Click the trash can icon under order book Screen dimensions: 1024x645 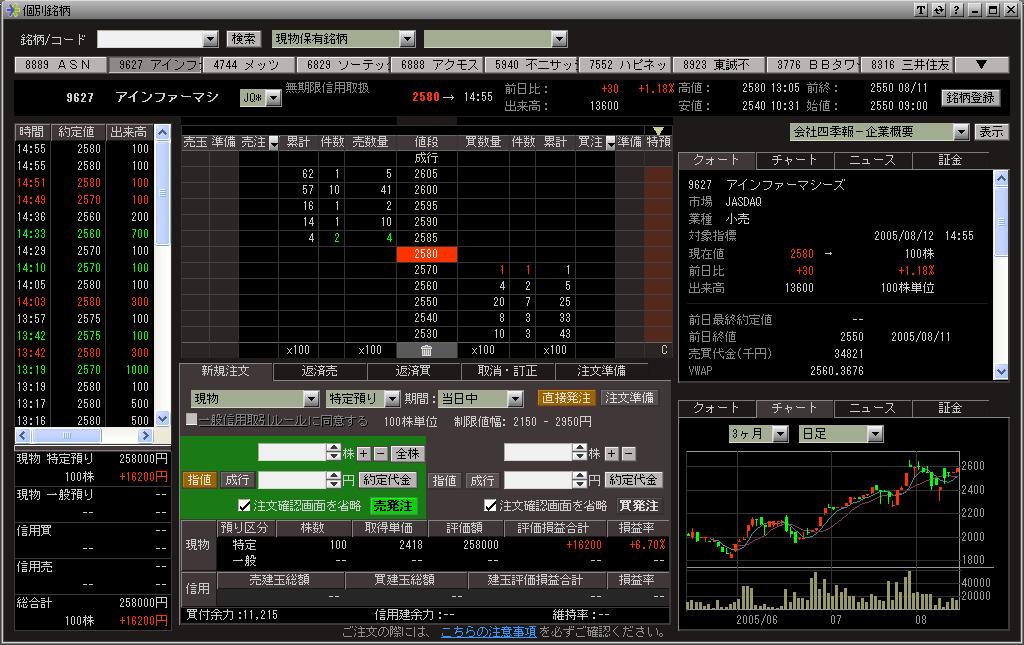click(x=426, y=351)
